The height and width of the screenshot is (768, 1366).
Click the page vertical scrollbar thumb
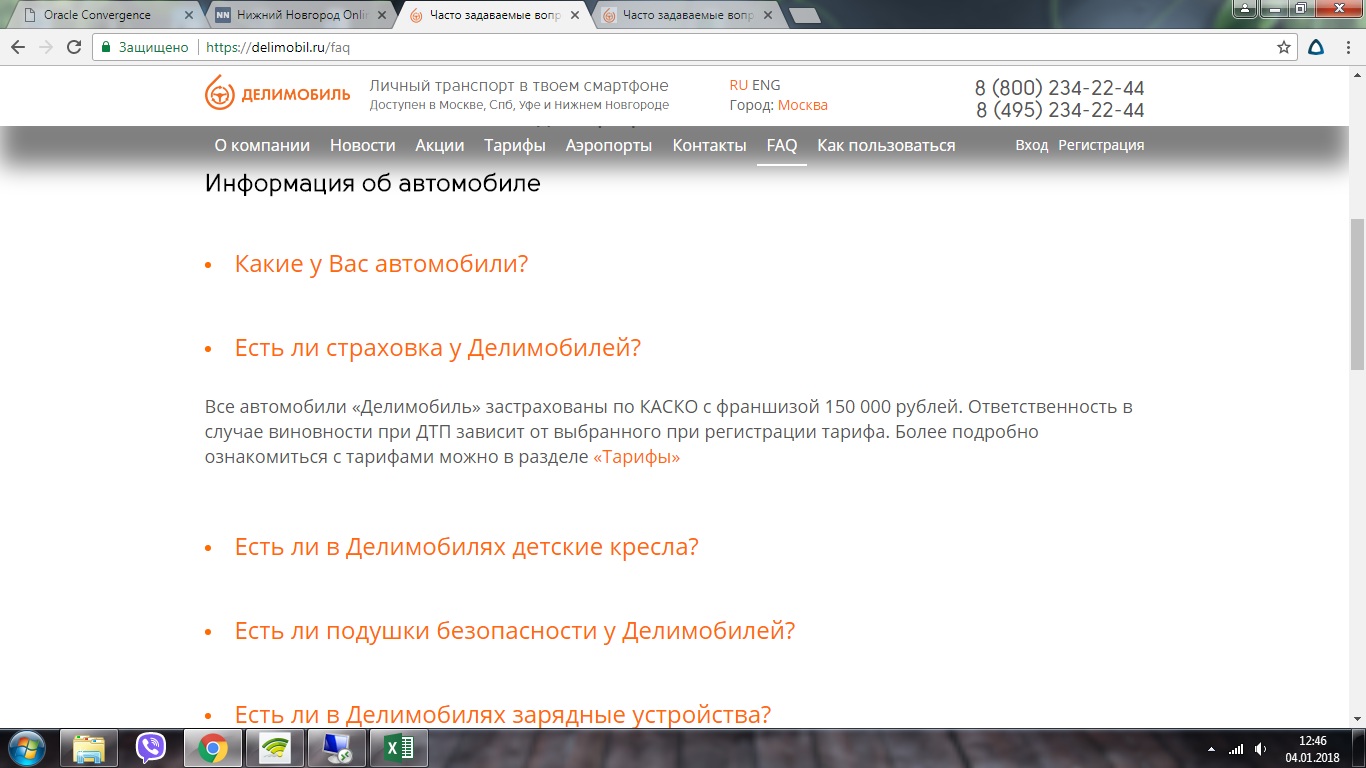(1357, 293)
